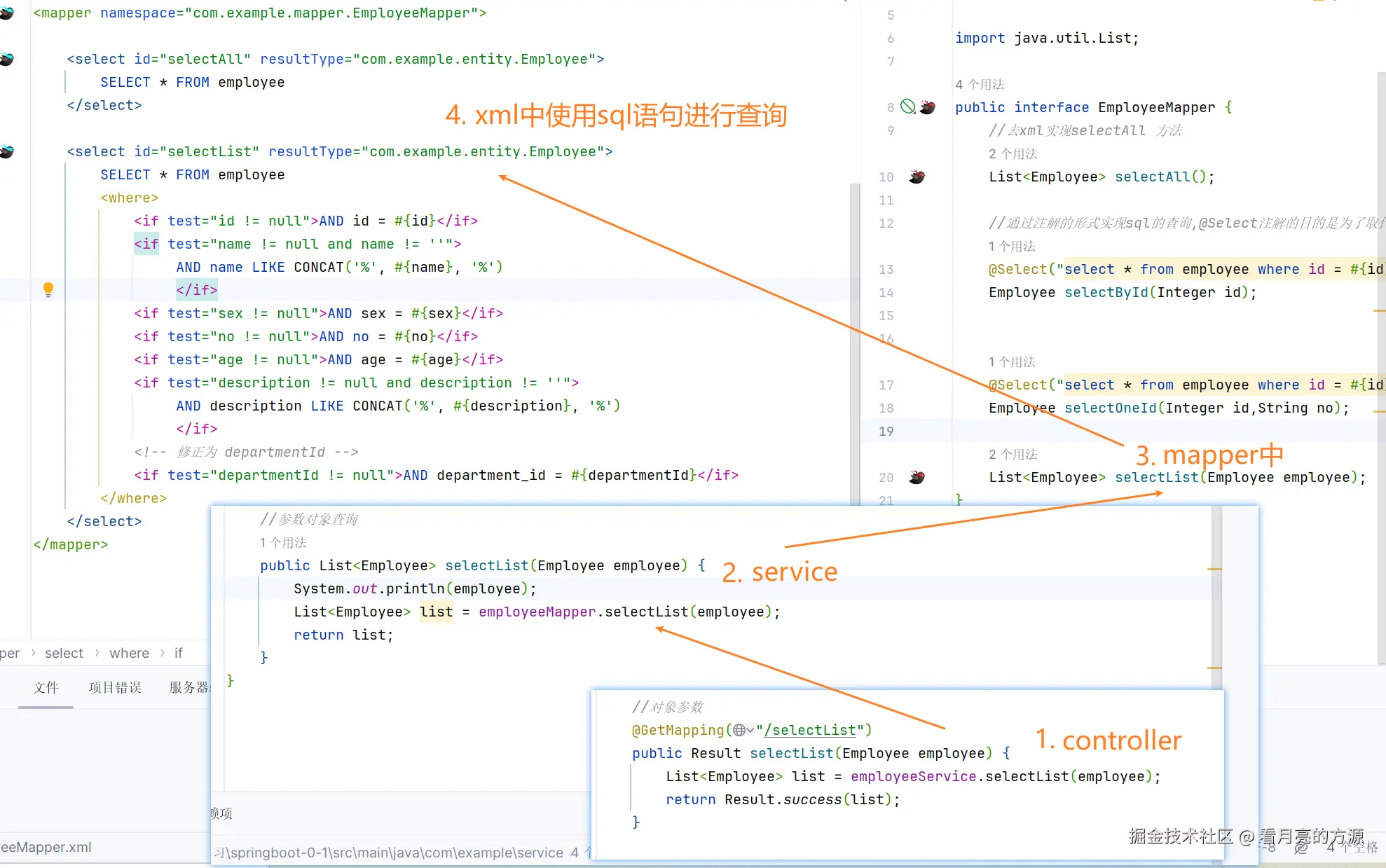This screenshot has height=868, width=1386.
Task: Switch to the 文件 tab
Action: 46,687
